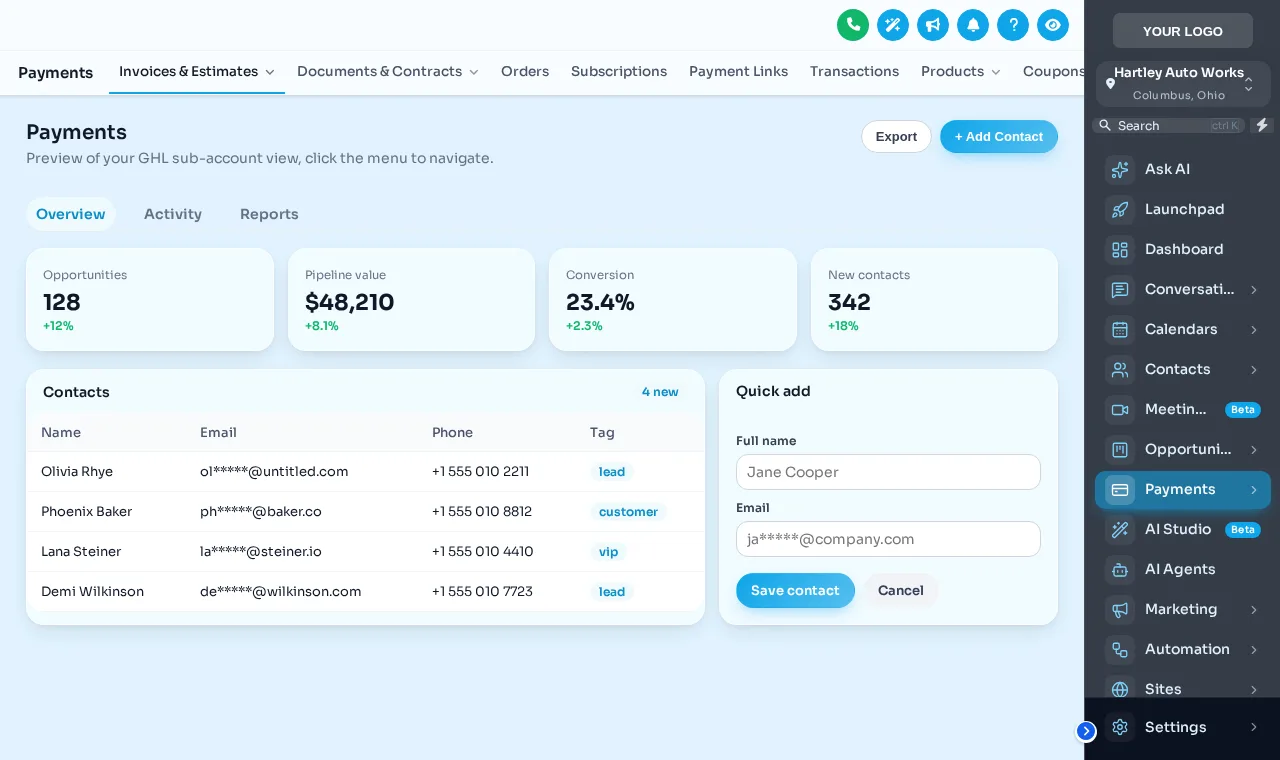Open the Subscriptions tab
The width and height of the screenshot is (1280, 760).
[619, 72]
